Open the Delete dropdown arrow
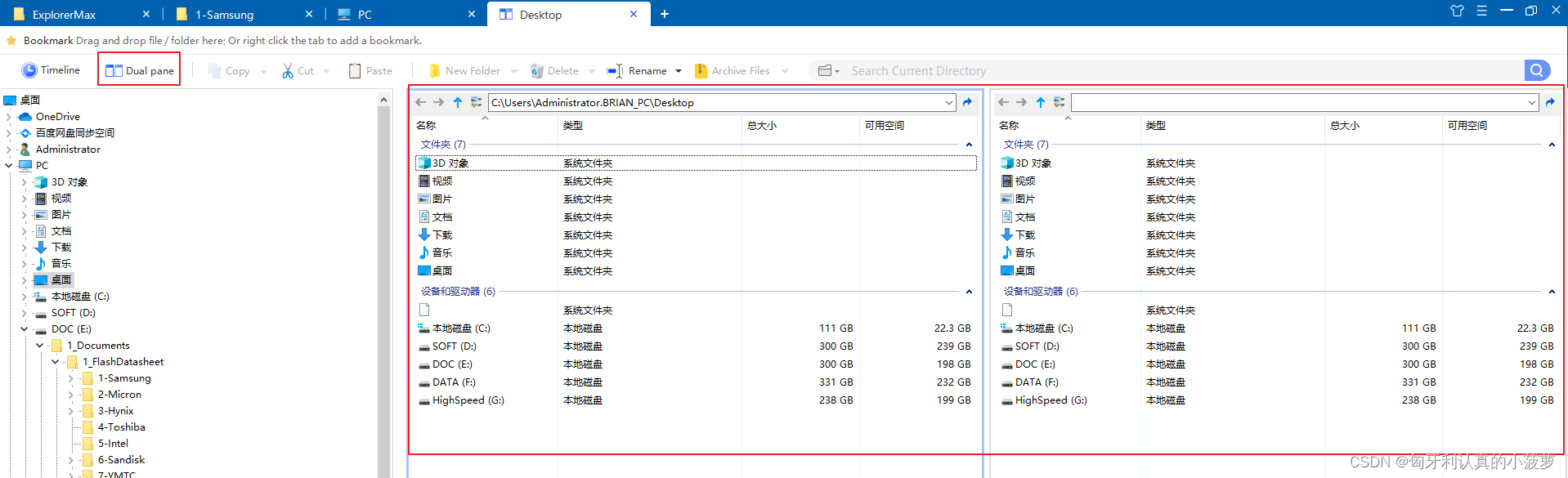This screenshot has height=478, width=1568. pyautogui.click(x=592, y=71)
